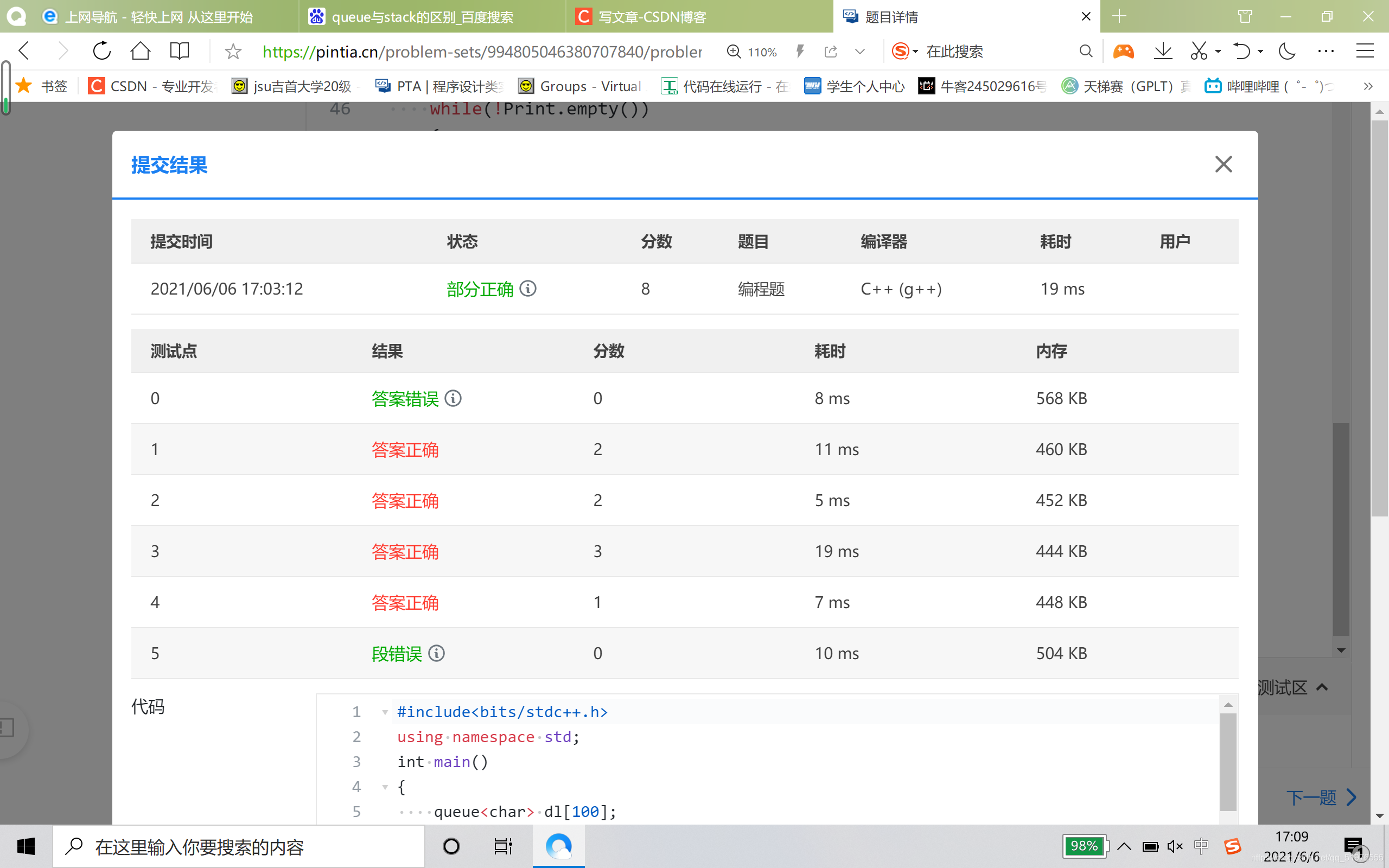Close the 提交结果 dialog

(x=1223, y=164)
